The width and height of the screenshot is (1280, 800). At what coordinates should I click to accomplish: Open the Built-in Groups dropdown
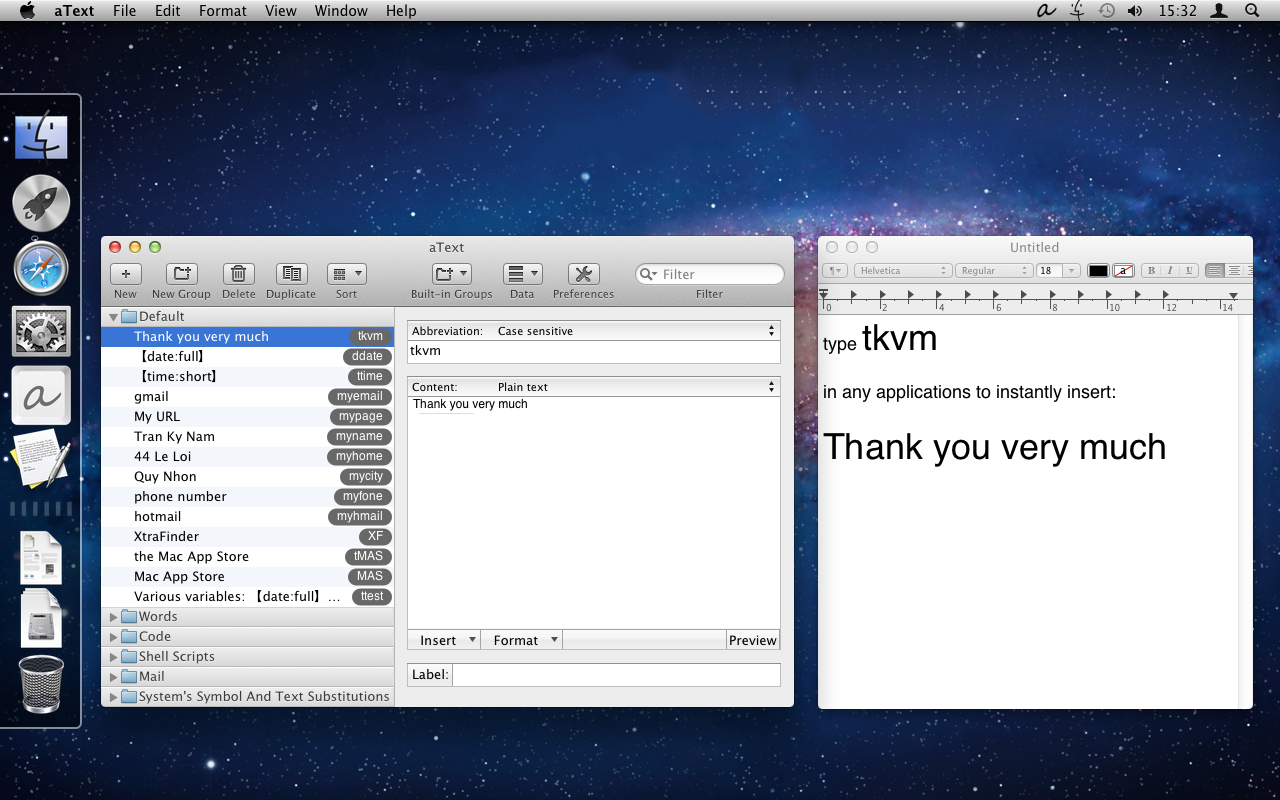point(451,274)
